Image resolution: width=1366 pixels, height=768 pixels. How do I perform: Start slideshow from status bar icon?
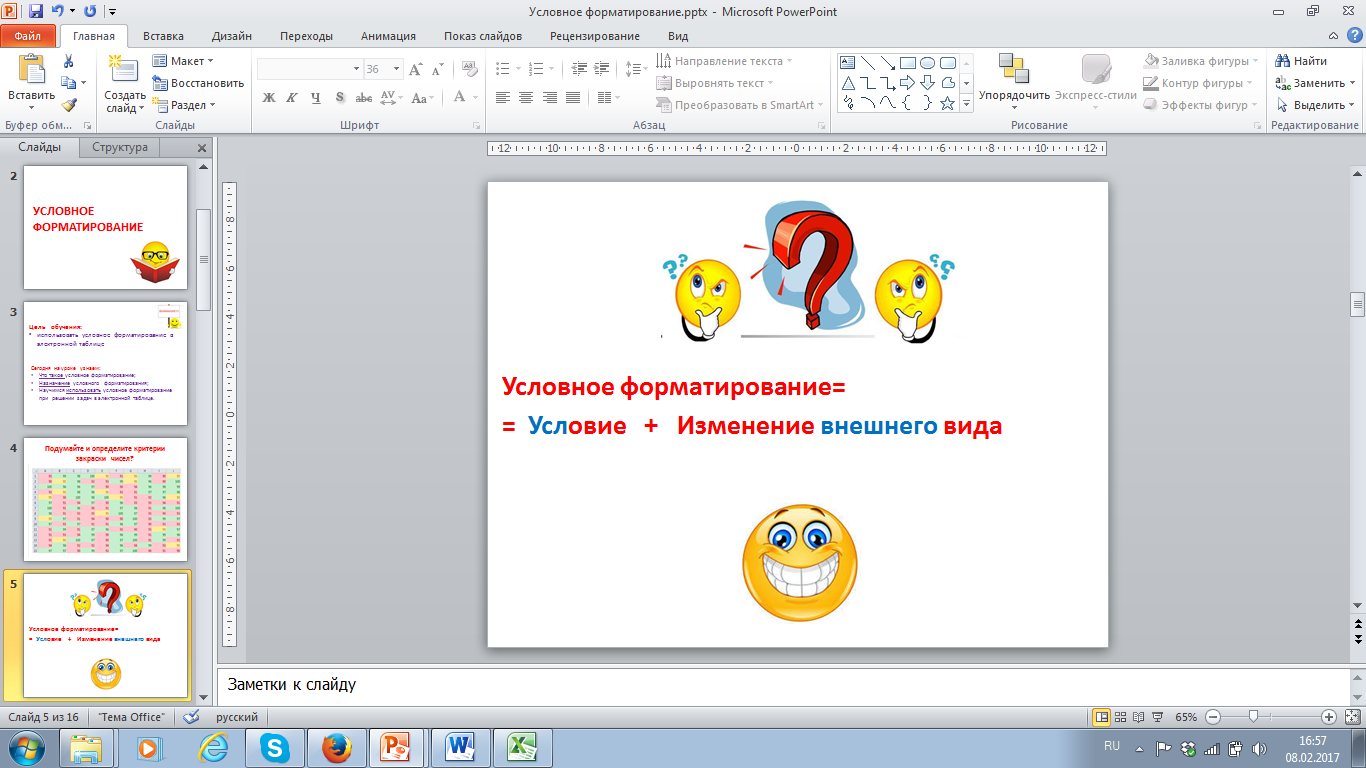pyautogui.click(x=1158, y=717)
